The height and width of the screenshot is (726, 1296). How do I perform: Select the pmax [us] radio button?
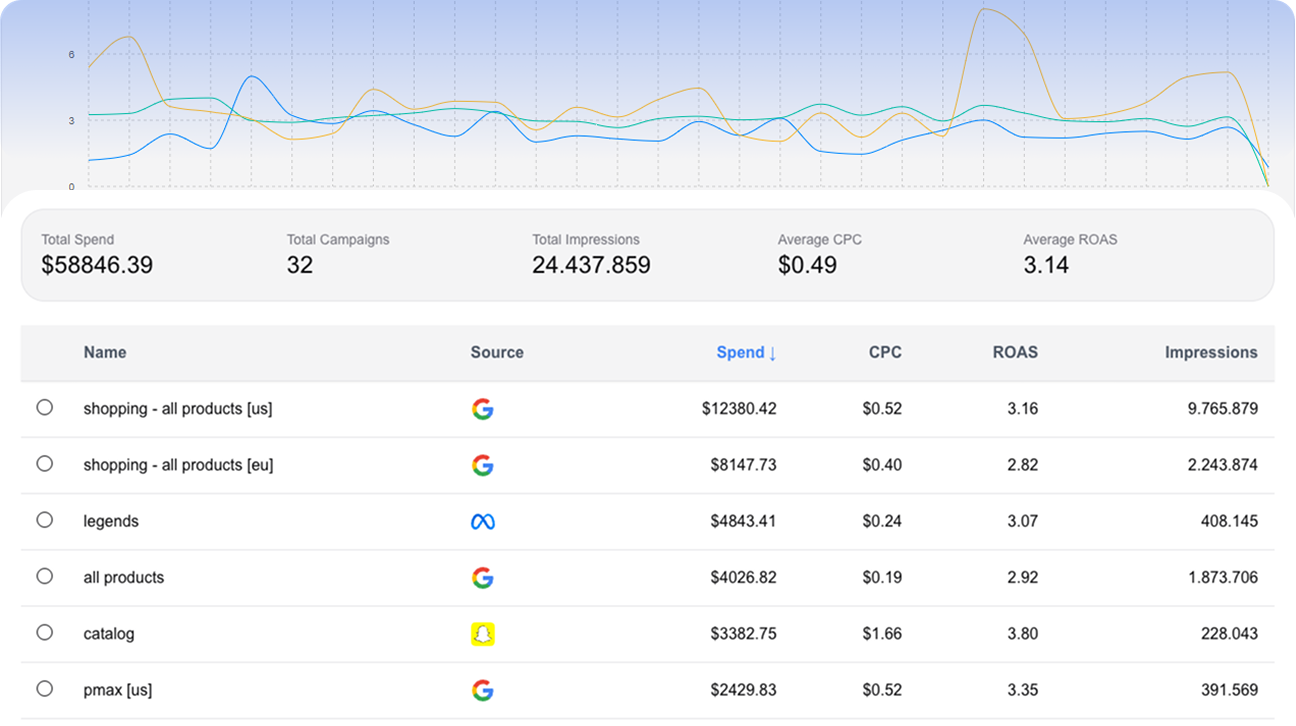[x=44, y=688]
